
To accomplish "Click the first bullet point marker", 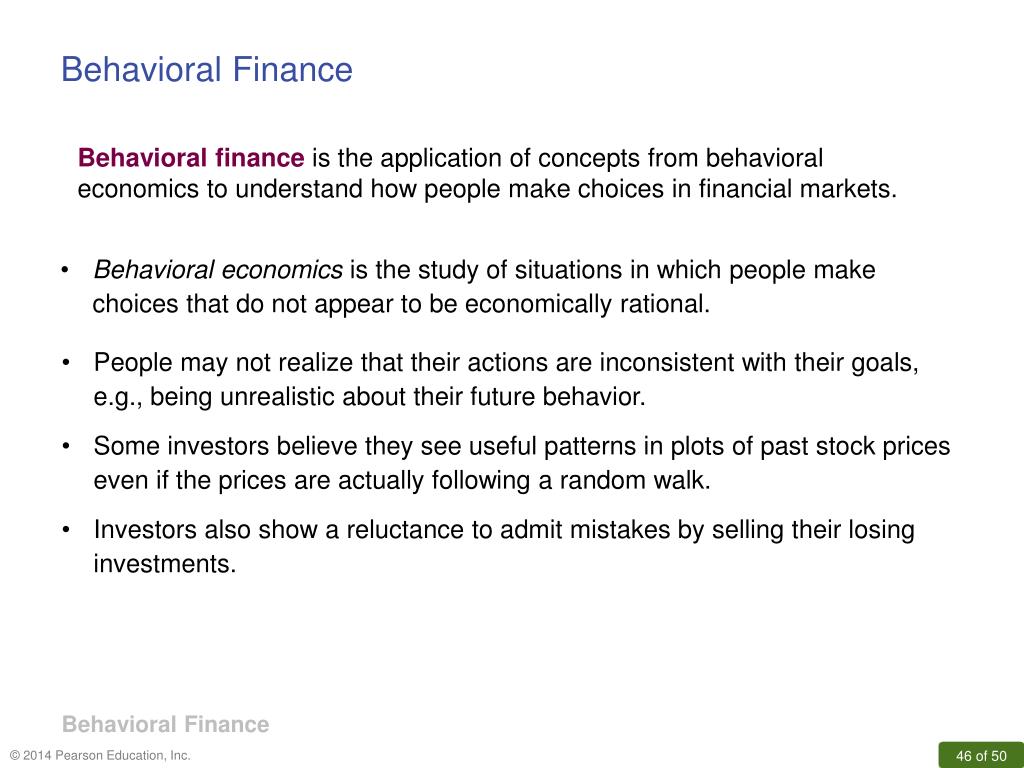I will pos(65,270).
